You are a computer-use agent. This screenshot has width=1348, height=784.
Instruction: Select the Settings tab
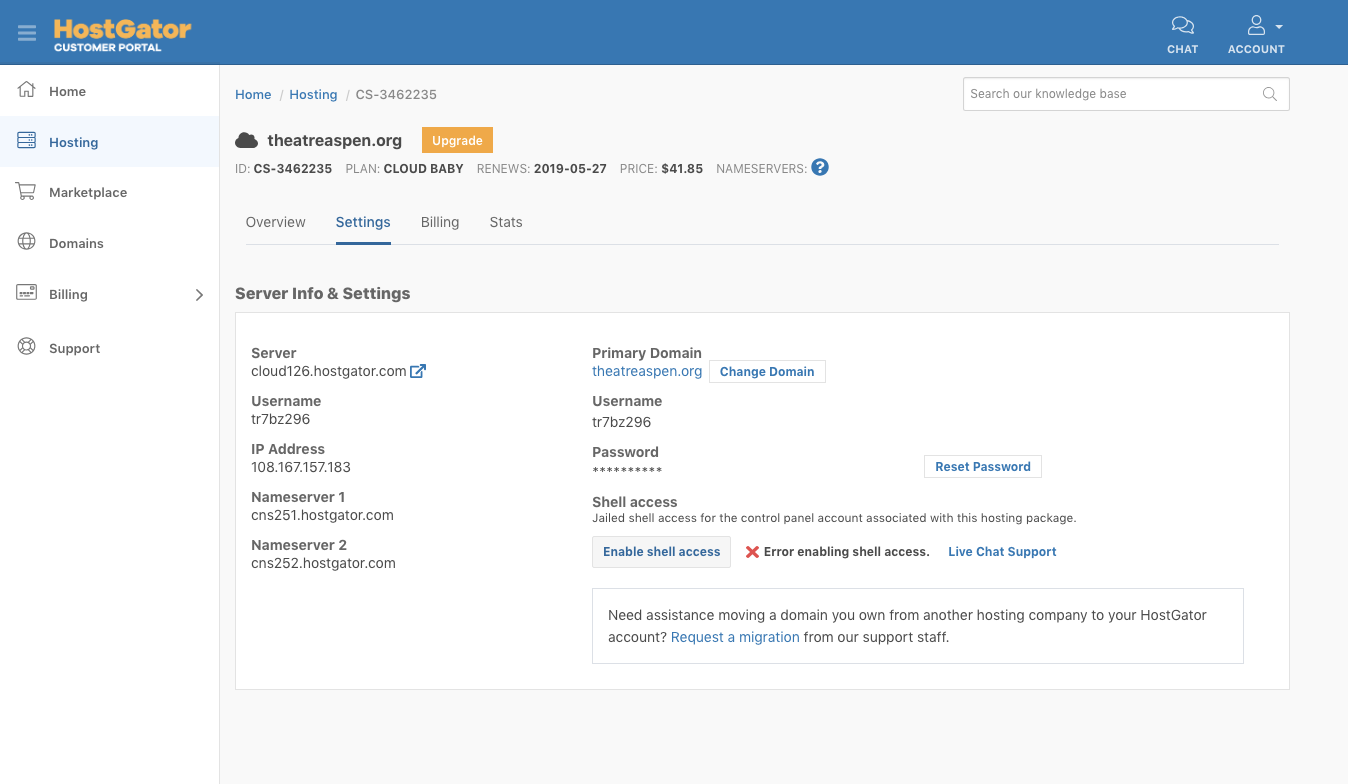pyautogui.click(x=363, y=222)
